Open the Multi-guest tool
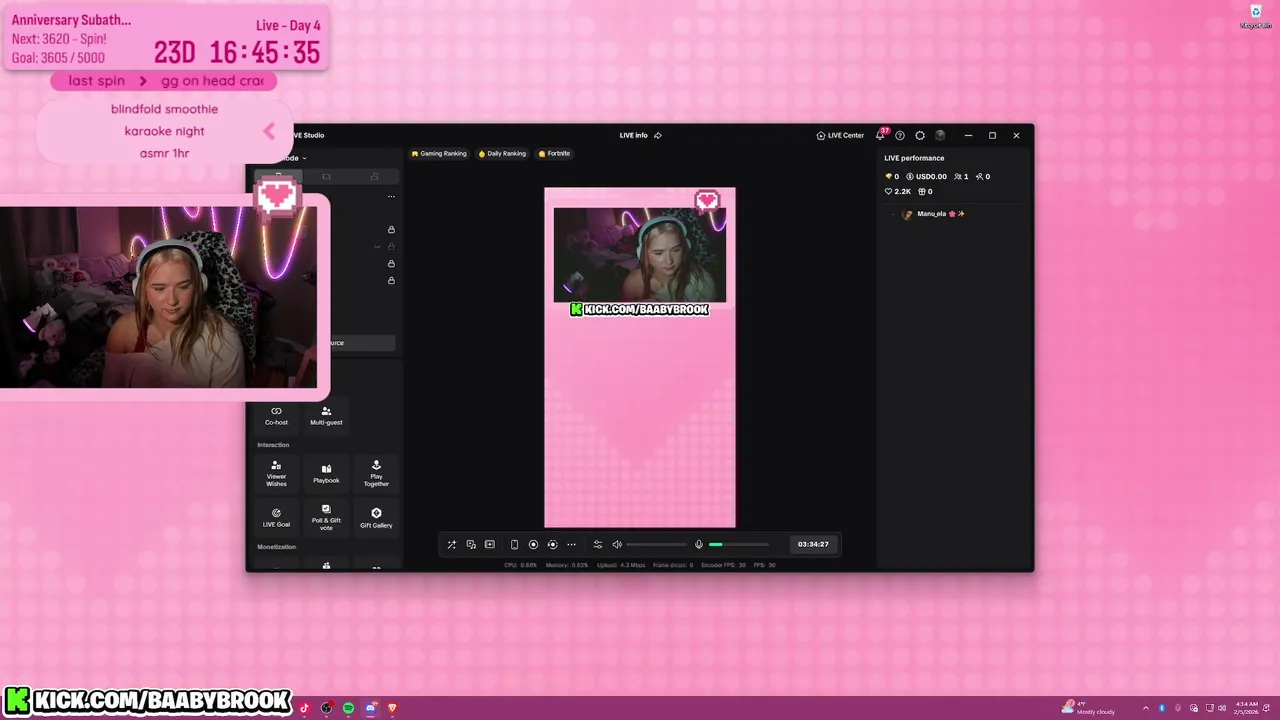Screen dimensions: 1280x720 [x=326, y=415]
